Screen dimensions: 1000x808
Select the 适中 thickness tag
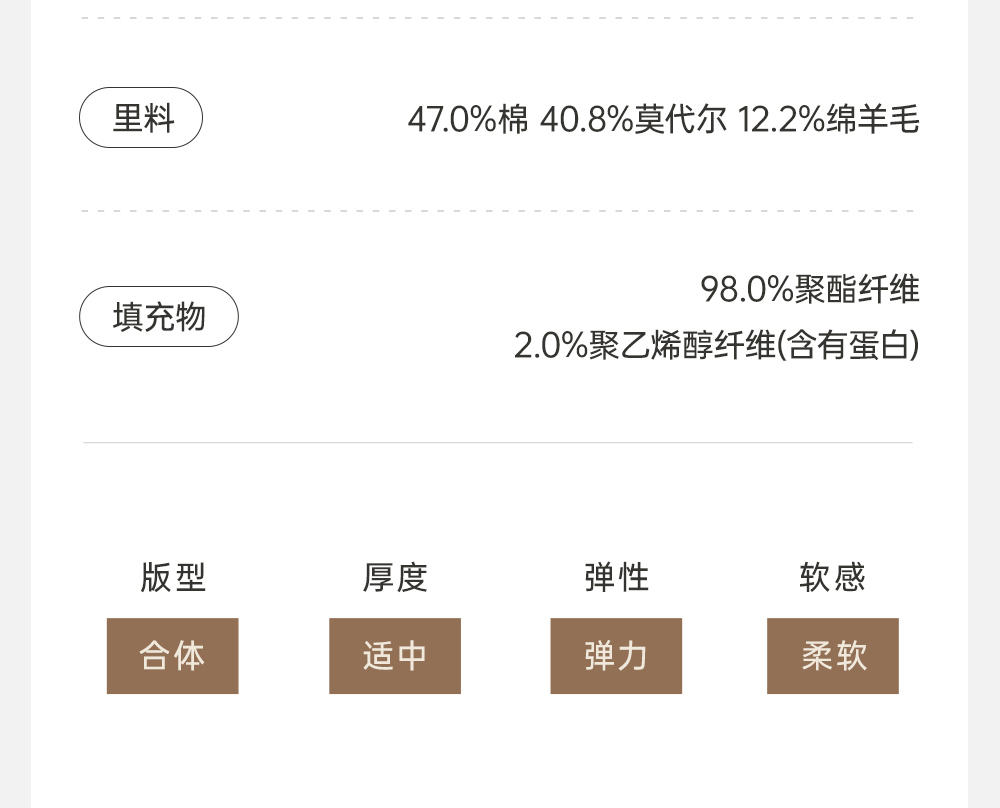pyautogui.click(x=395, y=656)
